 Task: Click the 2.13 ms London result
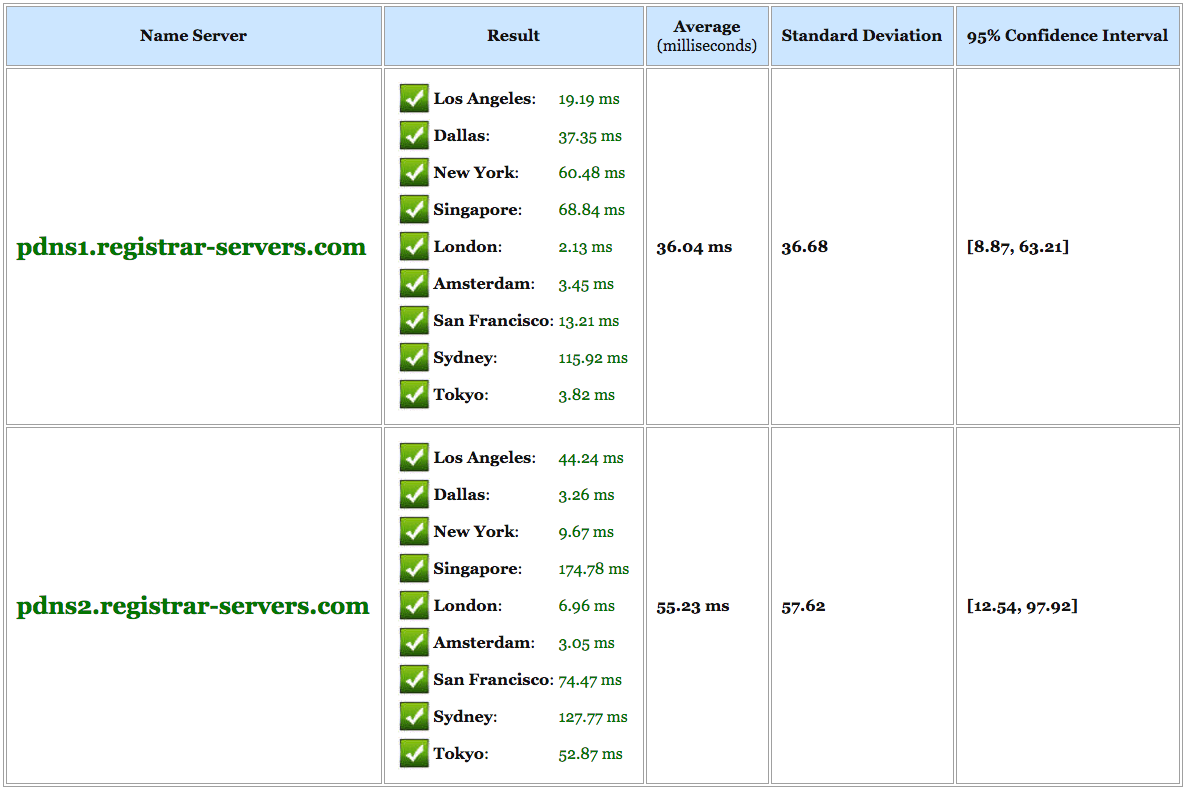click(x=585, y=247)
